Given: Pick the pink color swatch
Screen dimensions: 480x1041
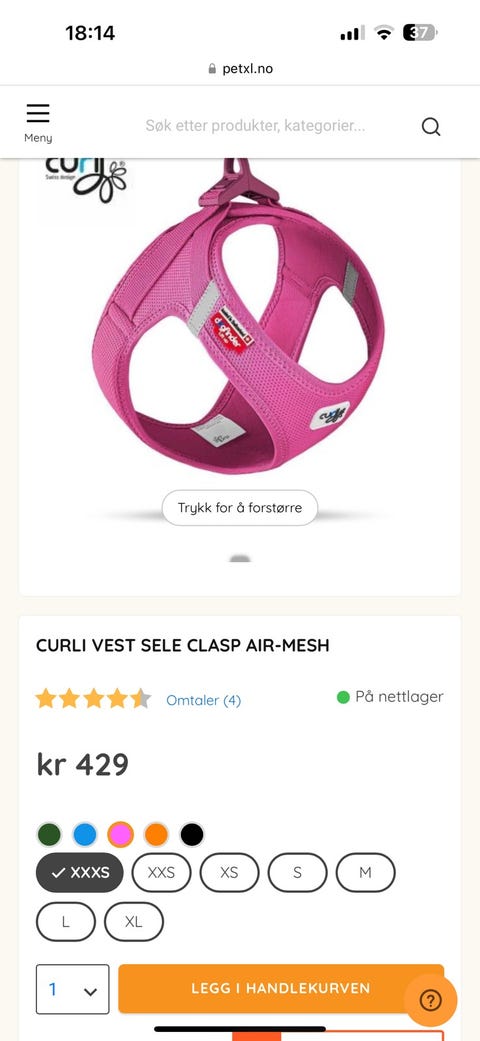Looking at the screenshot, I should [121, 835].
